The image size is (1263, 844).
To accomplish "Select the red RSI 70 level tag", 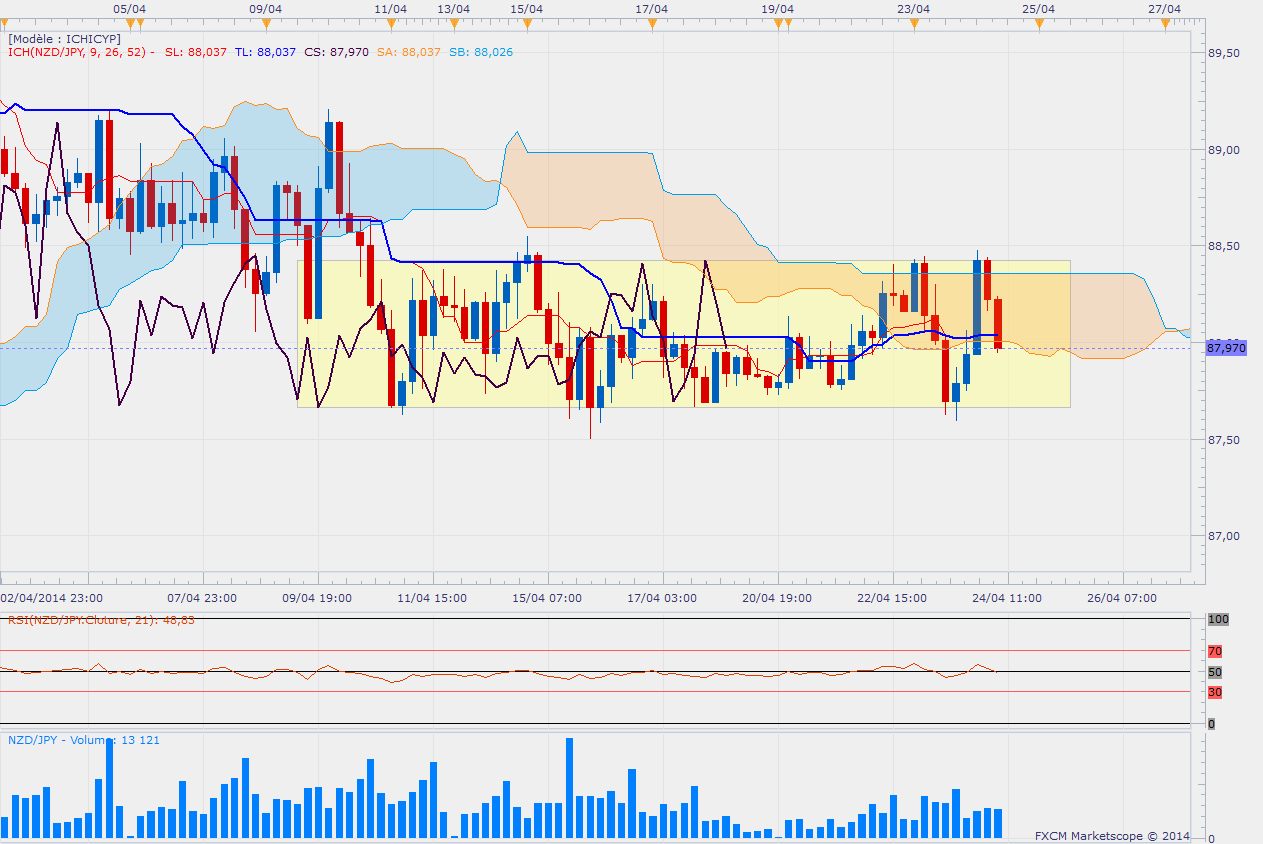I will click(1215, 652).
